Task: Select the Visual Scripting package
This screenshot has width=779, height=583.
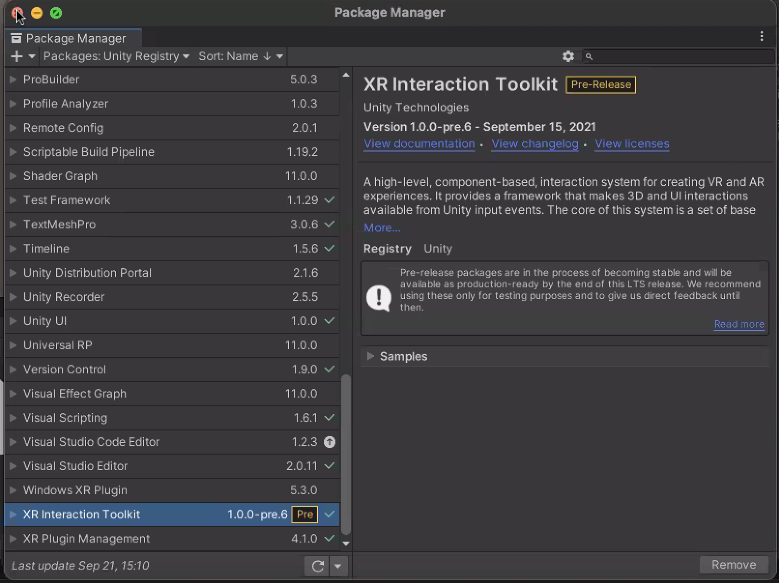Action: pyautogui.click(x=172, y=418)
